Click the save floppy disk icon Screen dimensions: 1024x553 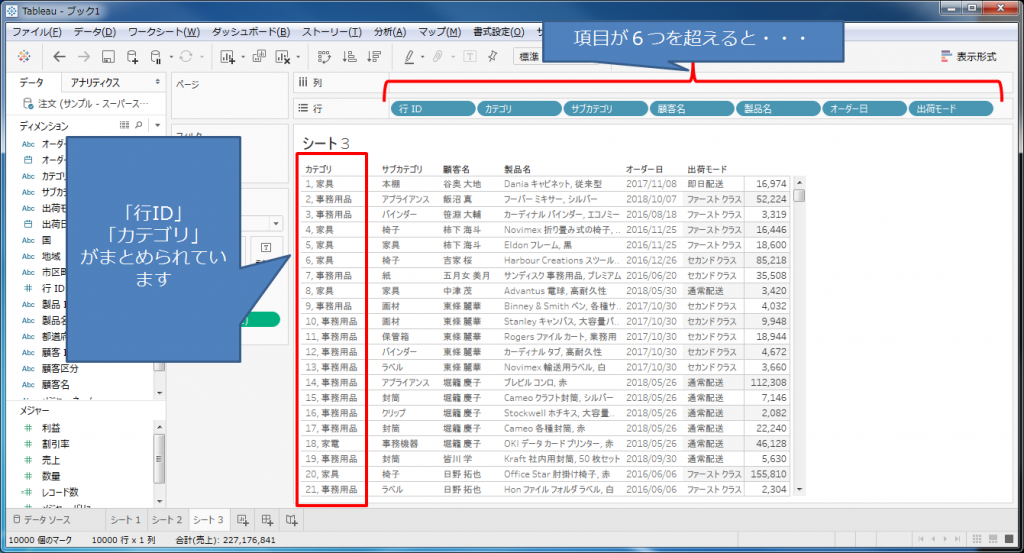tap(108, 56)
